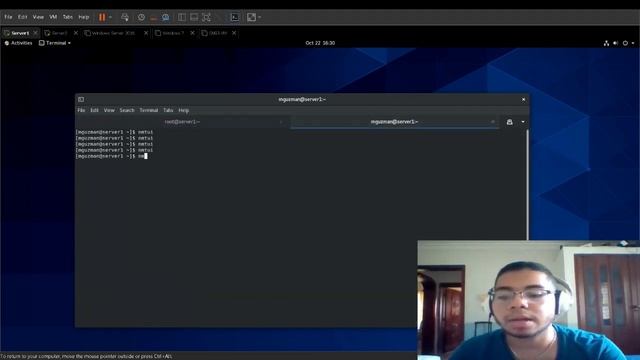The image size is (640, 360).
Task: Take a snapshot with the clock icon
Action: [141, 17]
